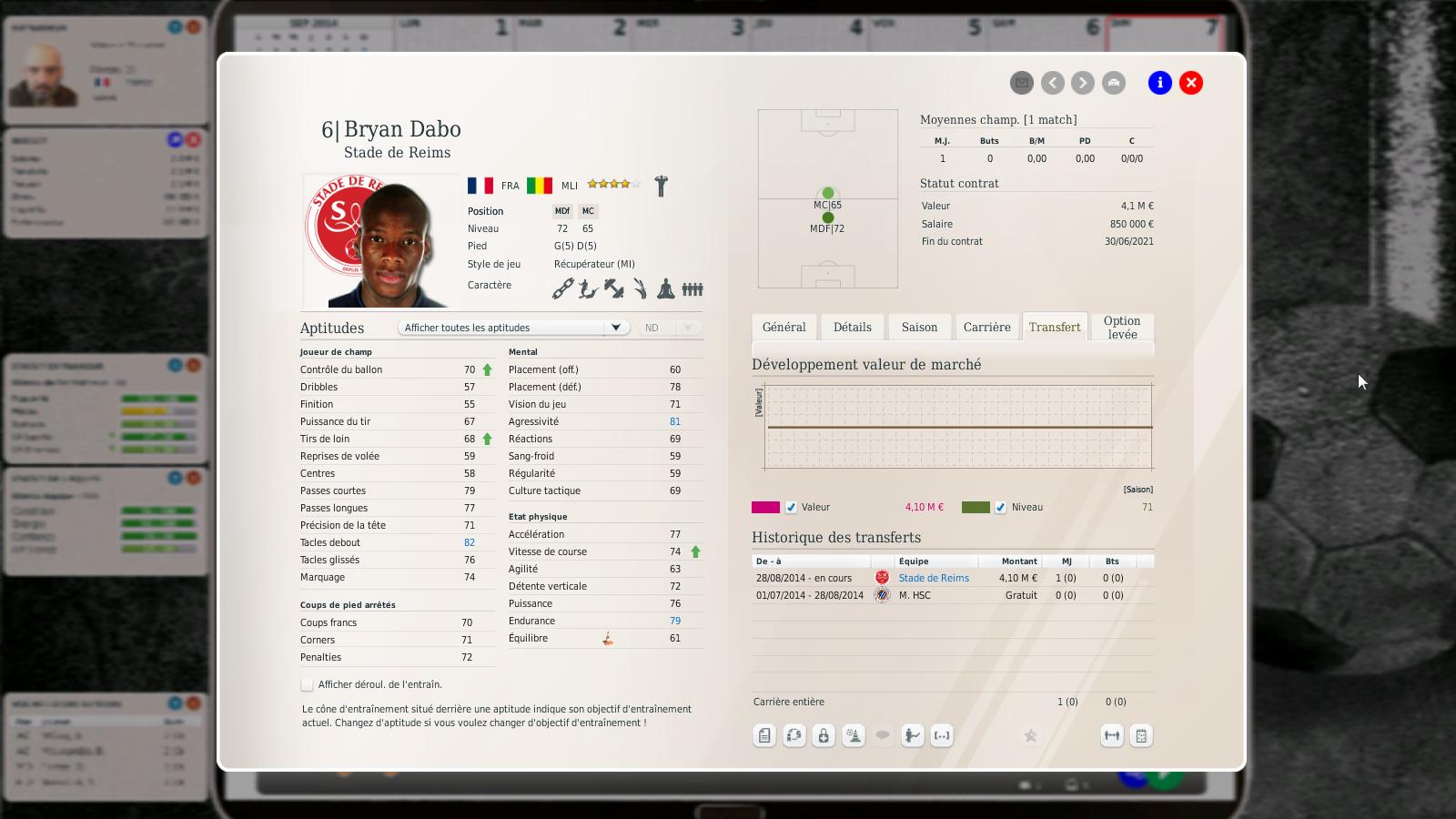Viewport: 1456px width, 819px height.
Task: Click the speech bubble talk icon
Action: [x=883, y=735]
